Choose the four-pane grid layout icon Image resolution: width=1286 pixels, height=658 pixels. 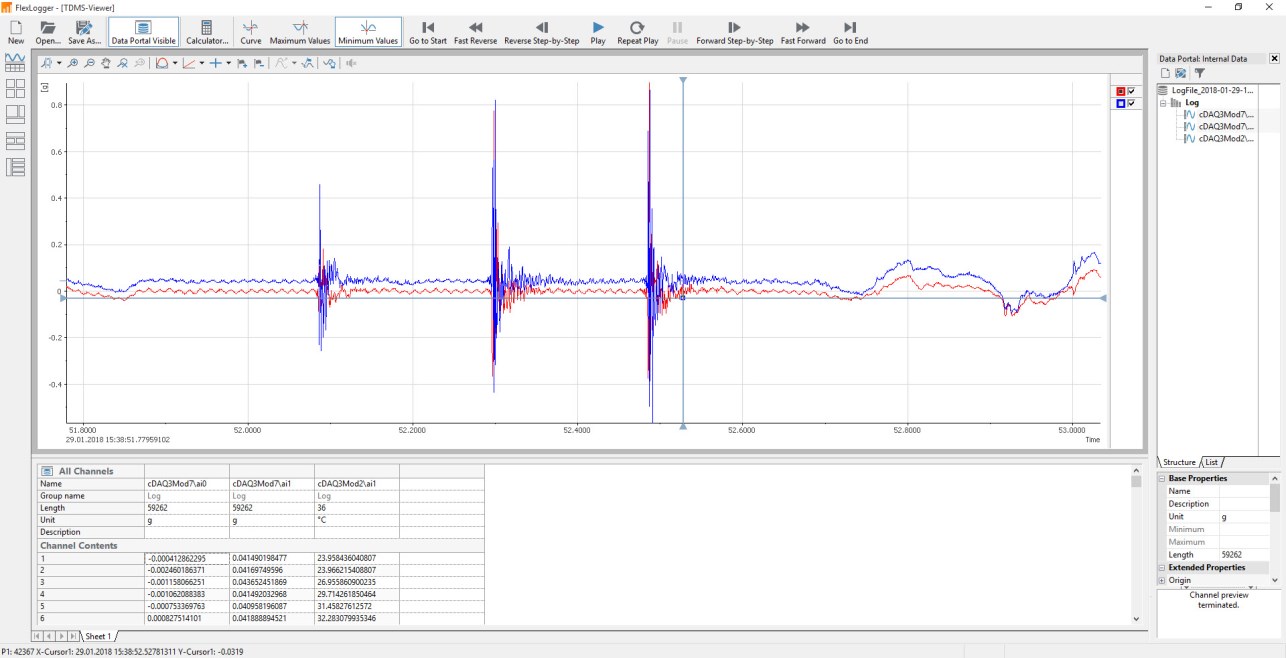point(15,88)
